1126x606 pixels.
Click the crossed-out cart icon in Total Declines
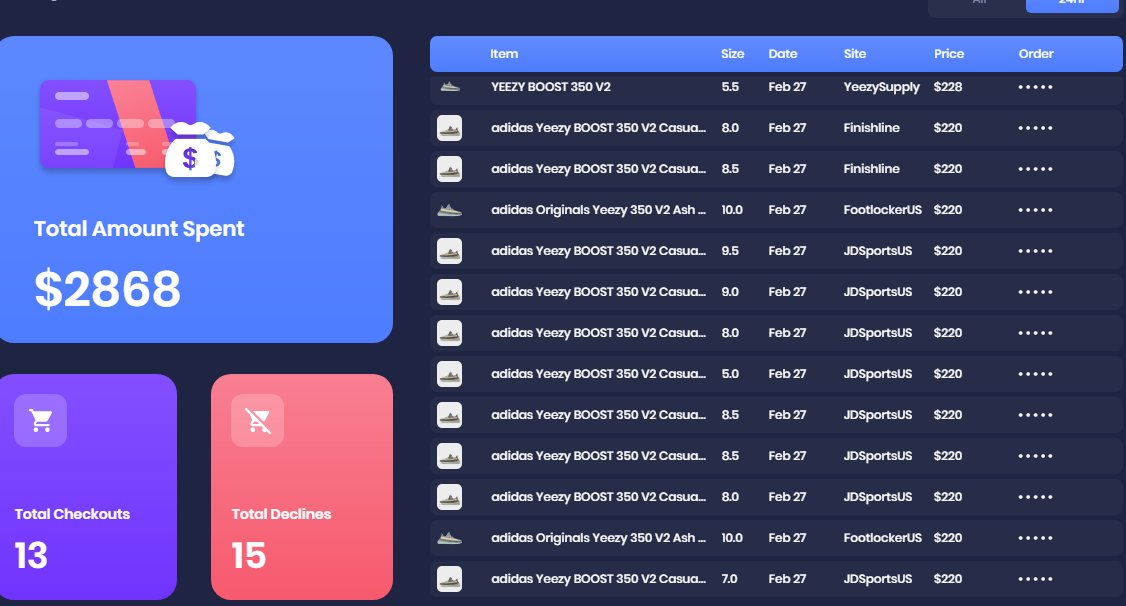(x=258, y=421)
